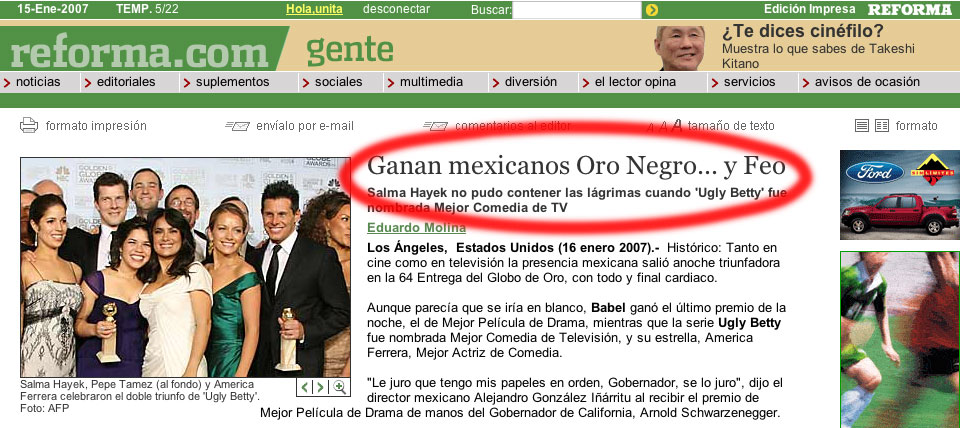The image size is (961, 428).
Task: Open avisos de ocasión section
Action: coord(866,82)
